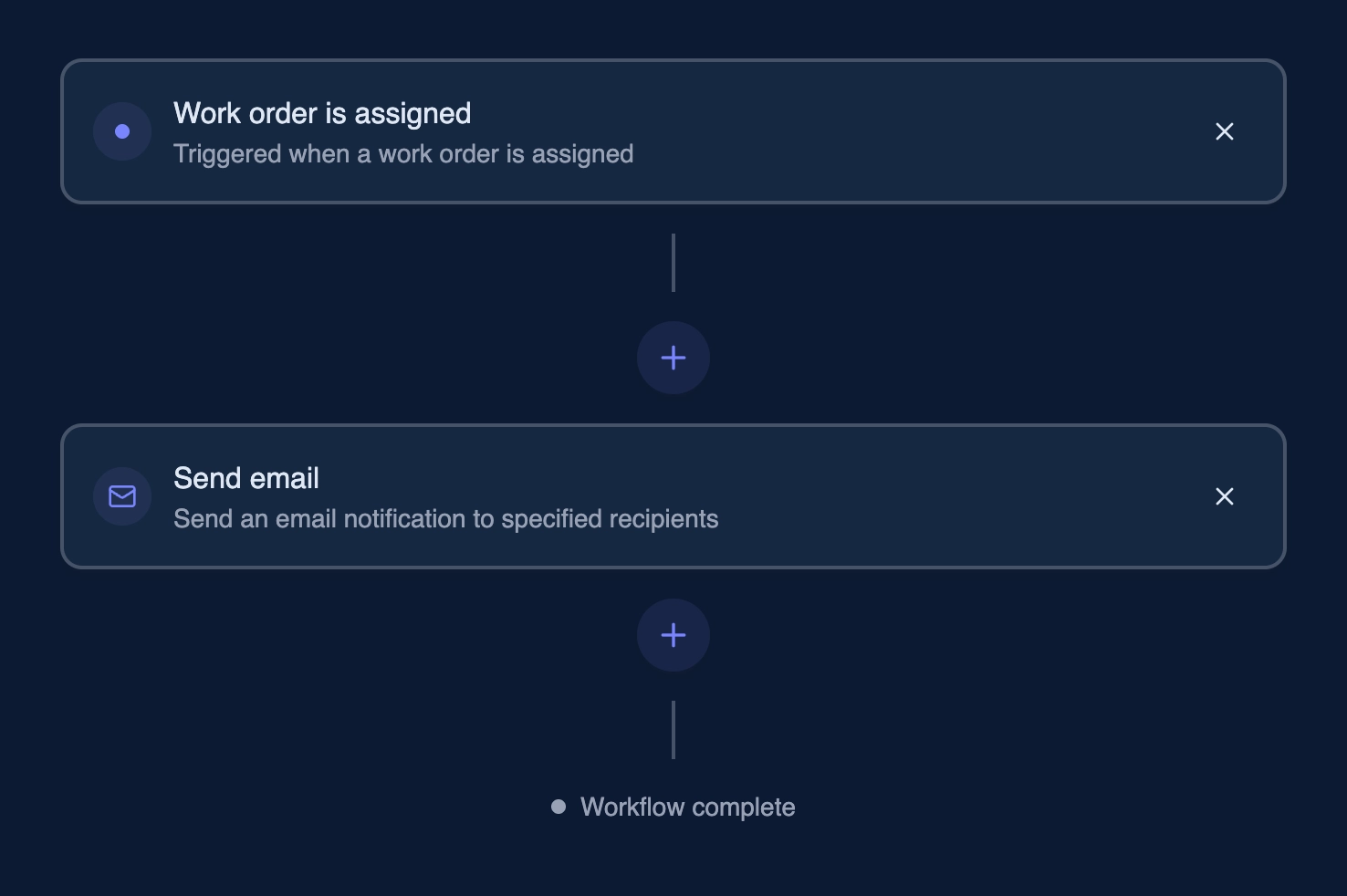Click the trigger description text

pos(402,153)
